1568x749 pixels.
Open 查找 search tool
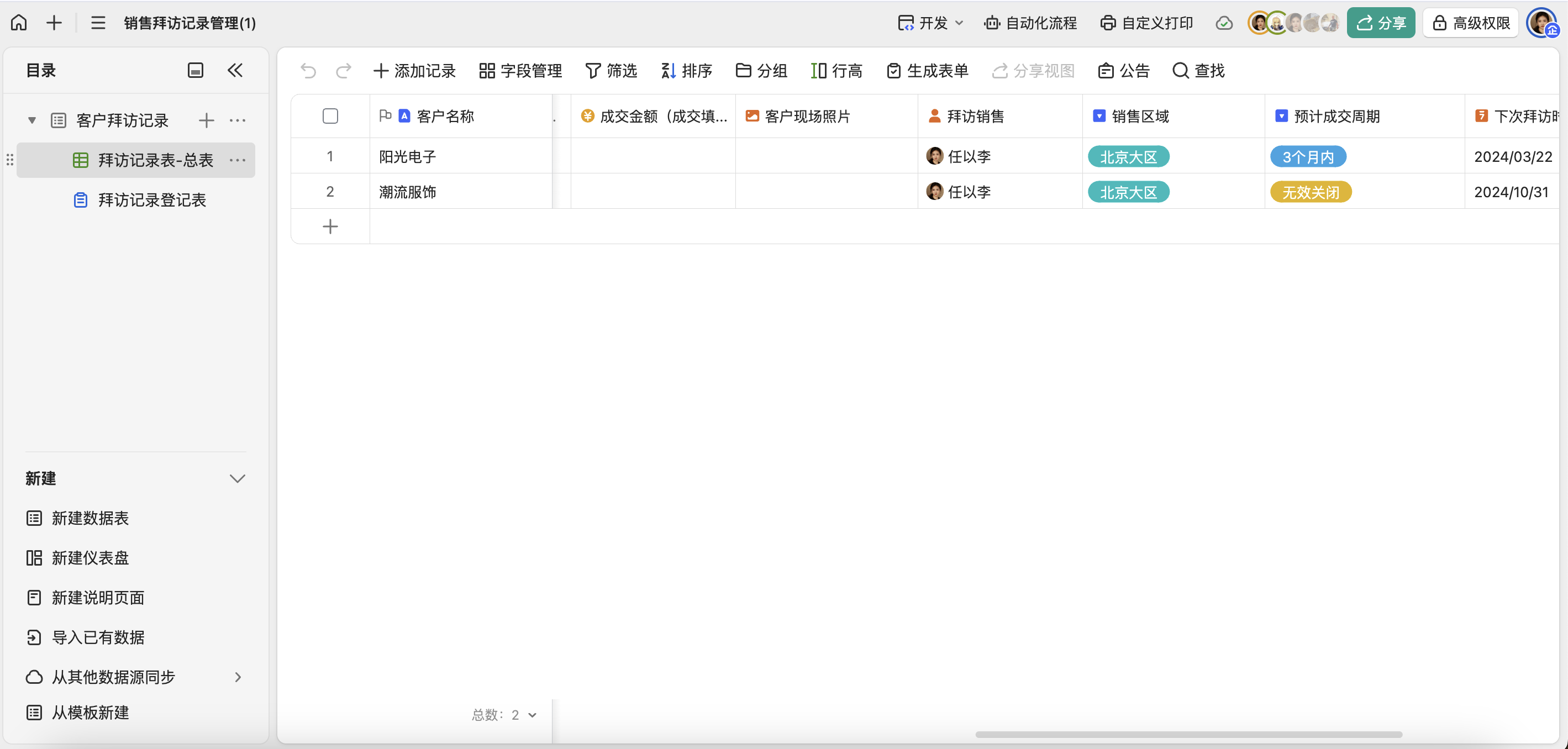[1198, 71]
